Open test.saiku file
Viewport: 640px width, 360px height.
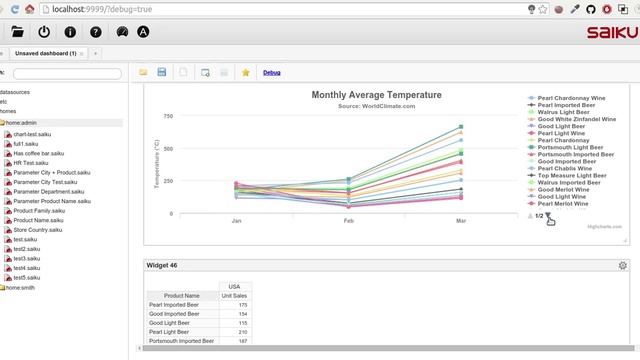25,239
